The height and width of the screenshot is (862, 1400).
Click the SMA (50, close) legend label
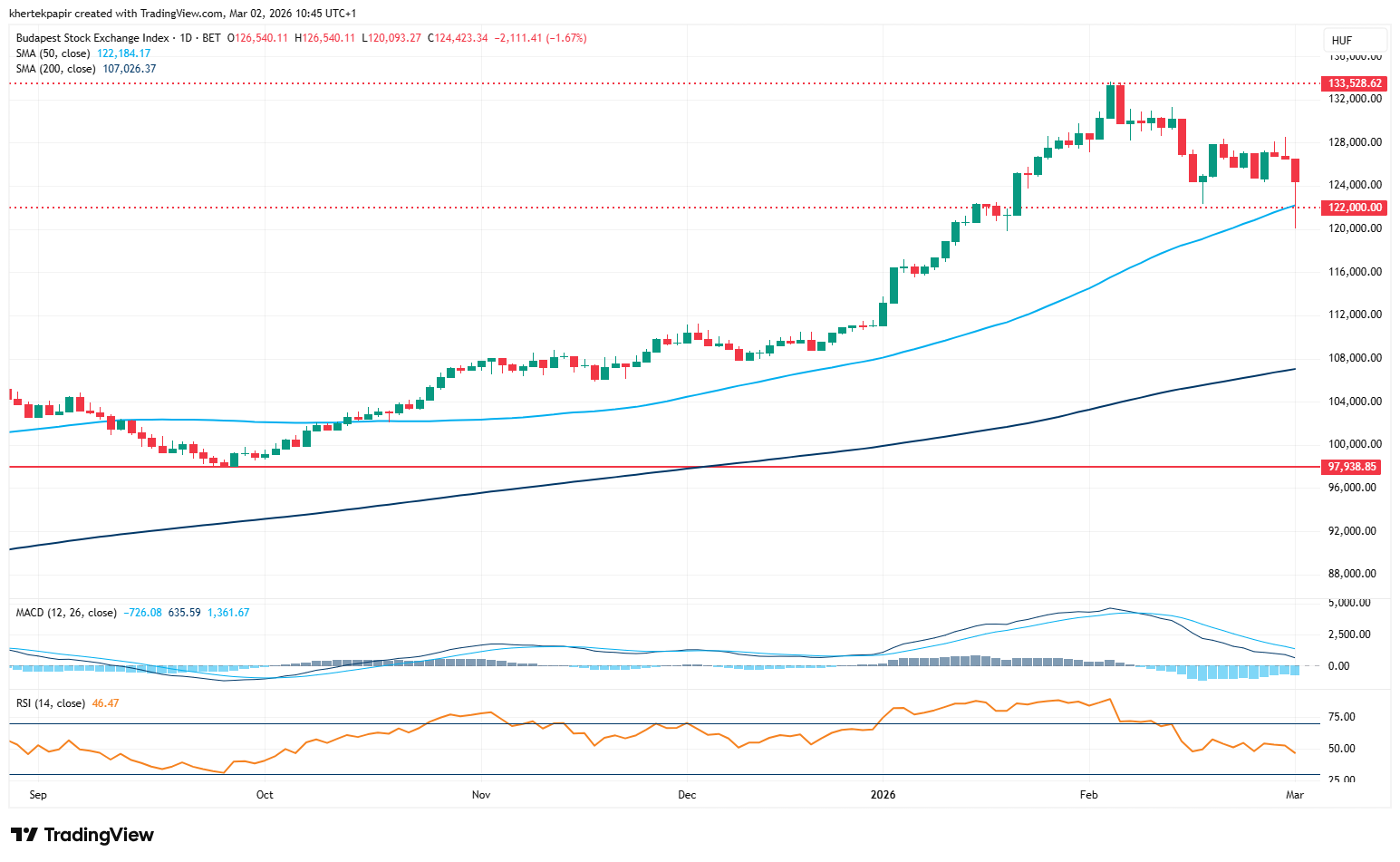pos(53,53)
